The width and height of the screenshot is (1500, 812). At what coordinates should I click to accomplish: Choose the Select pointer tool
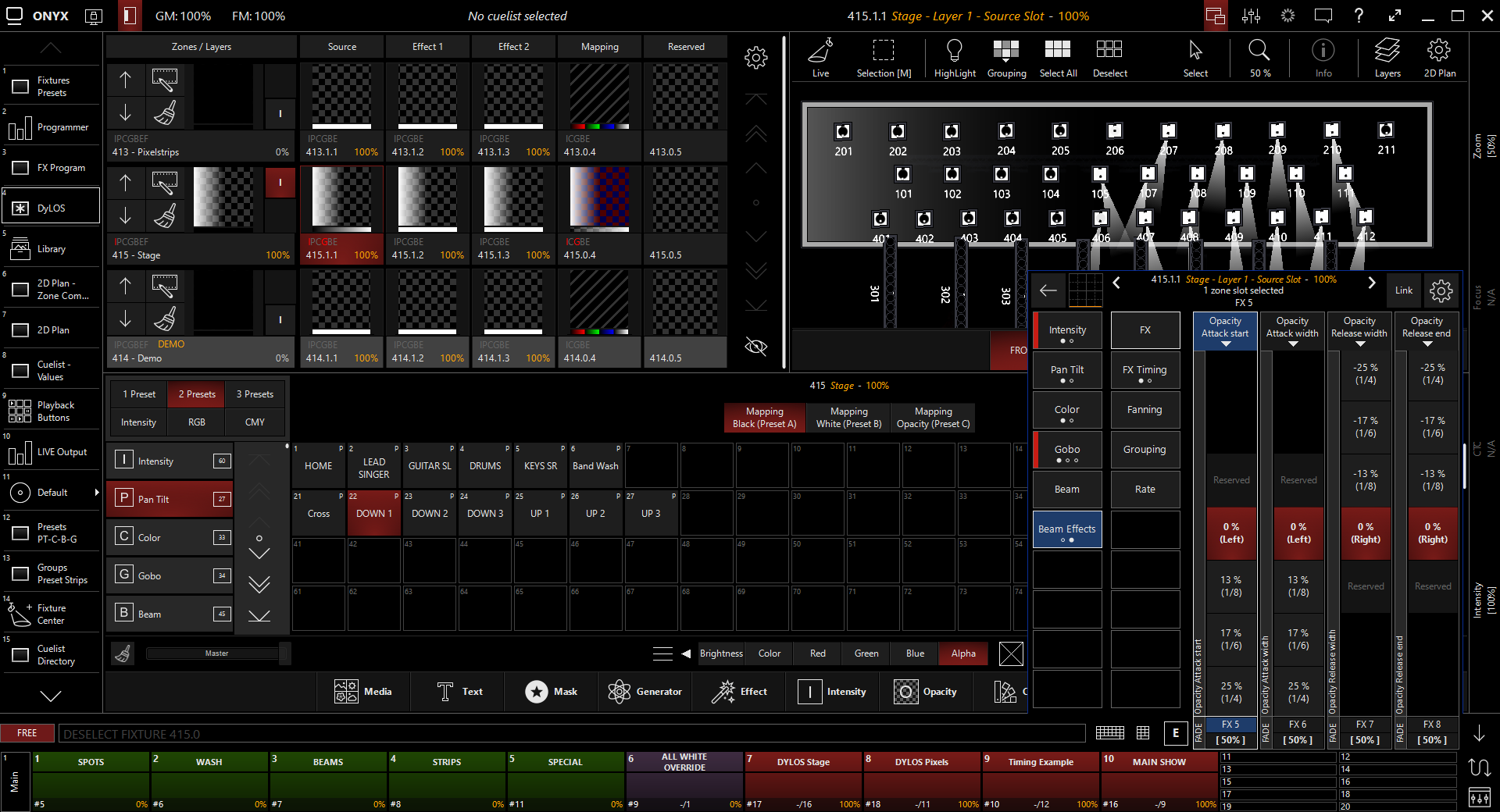(1195, 57)
